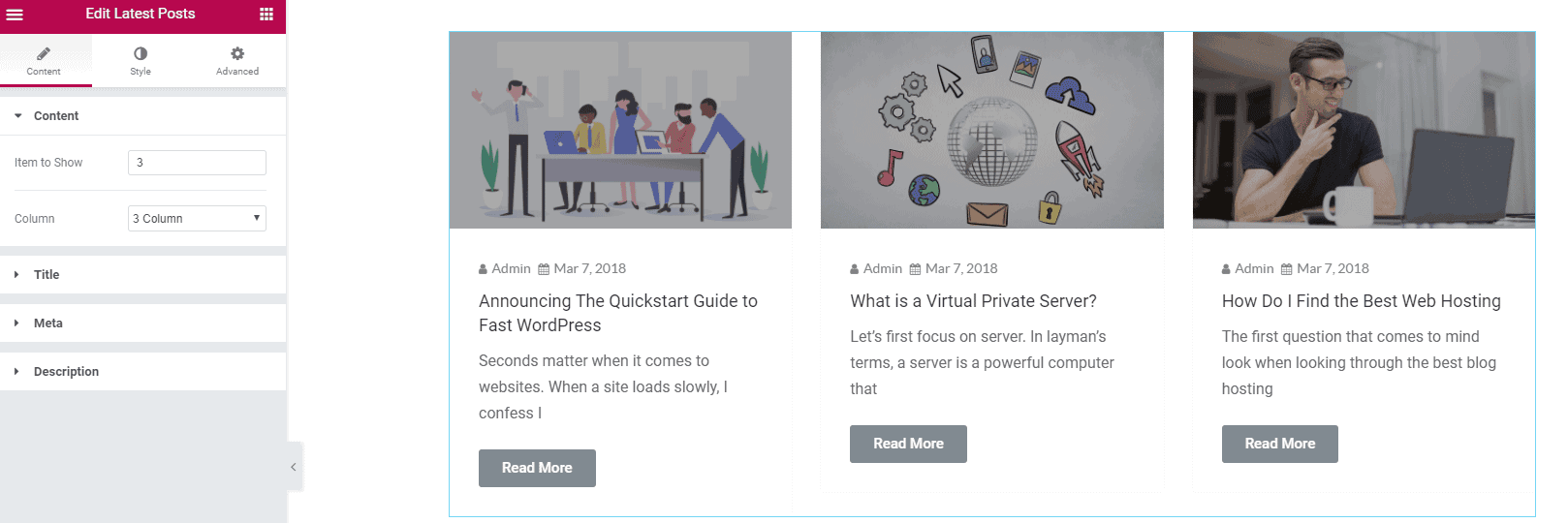Screen dimensions: 1568x523
Task: Collapse the editor panel with the arrow handle
Action: tap(294, 467)
